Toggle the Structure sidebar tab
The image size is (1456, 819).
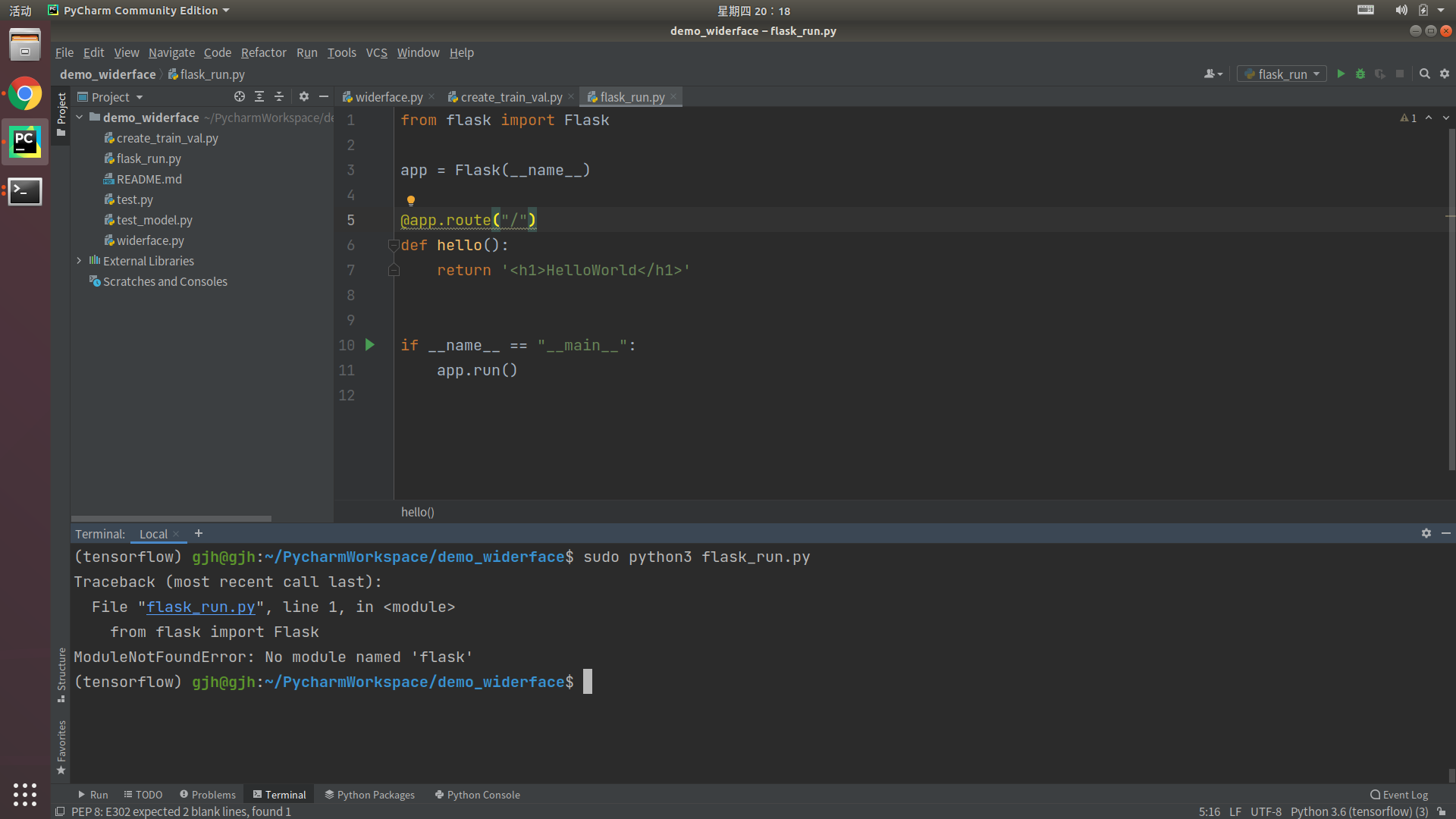click(61, 674)
